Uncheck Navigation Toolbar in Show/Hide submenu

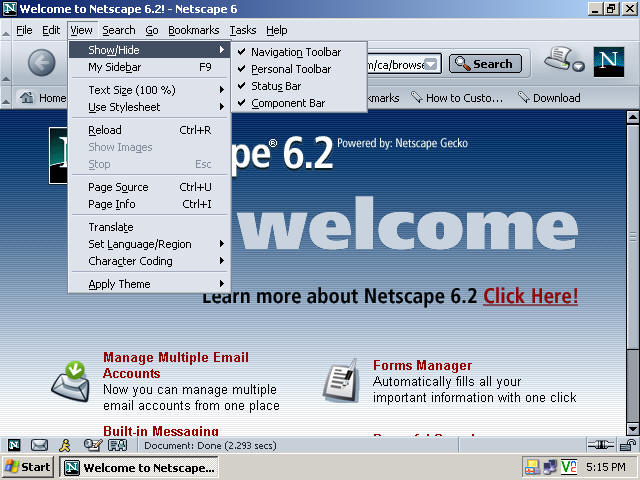tap(299, 52)
